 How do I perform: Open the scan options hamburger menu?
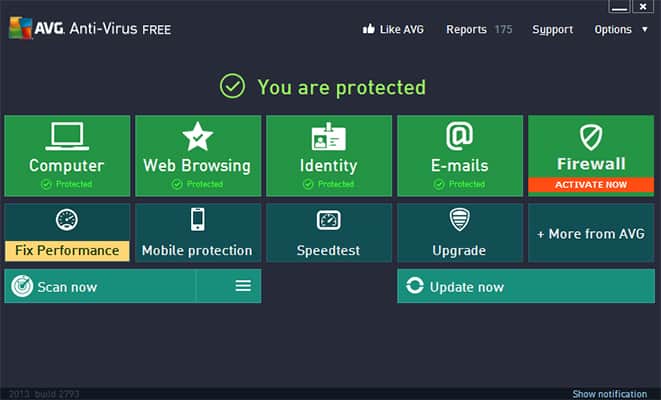click(x=243, y=286)
